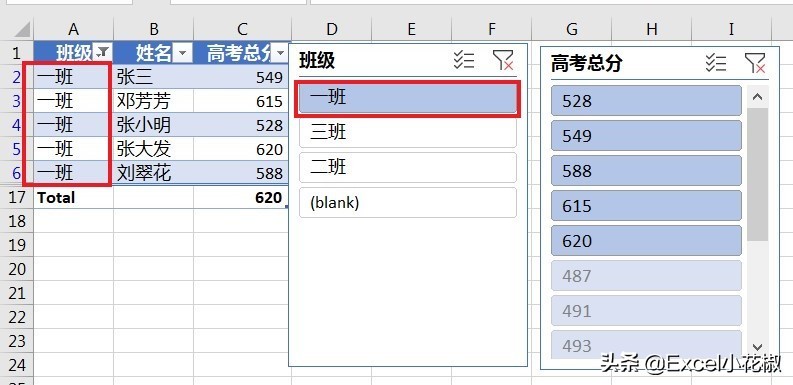Toggle 528 in the 高考总分 slicer
Viewport: 793px width, 385px height.
[x=646, y=101]
